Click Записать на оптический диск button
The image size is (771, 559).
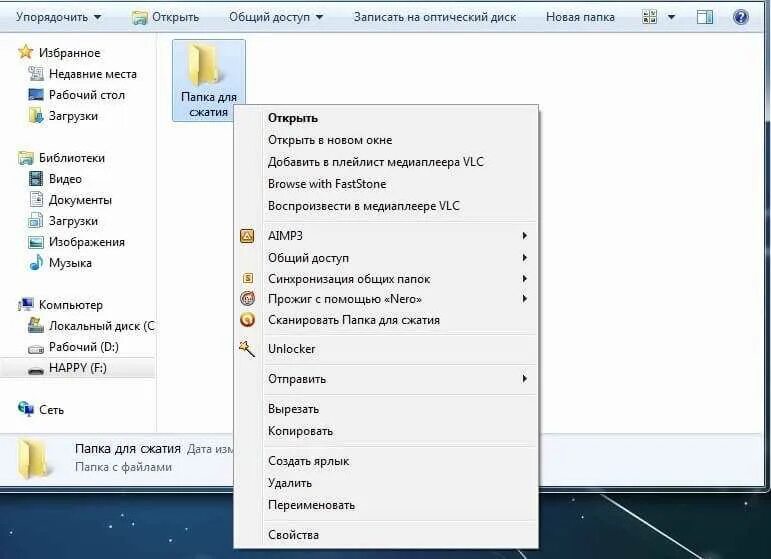pos(435,17)
